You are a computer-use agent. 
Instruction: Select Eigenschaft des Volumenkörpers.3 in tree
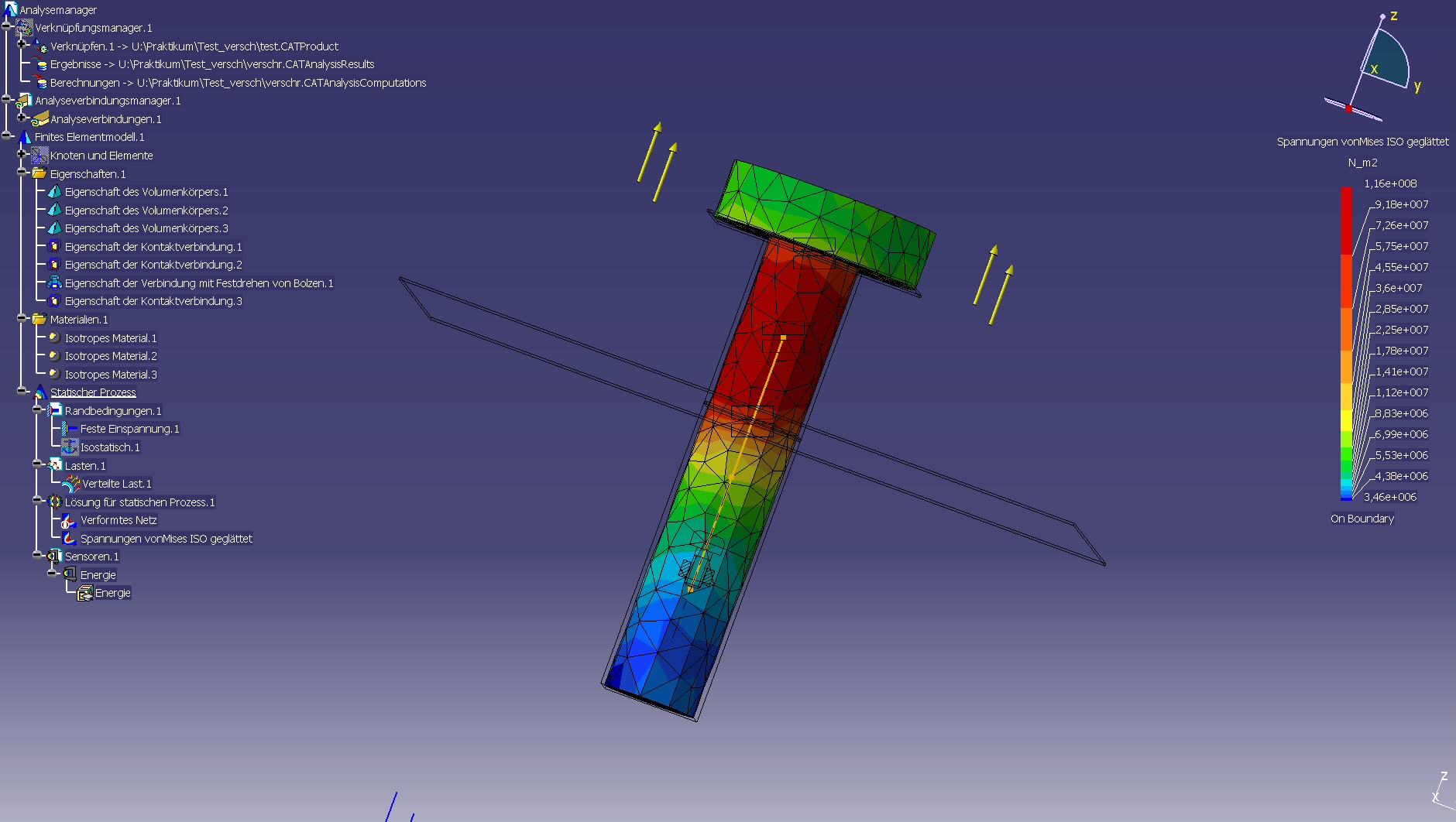pyautogui.click(x=146, y=228)
